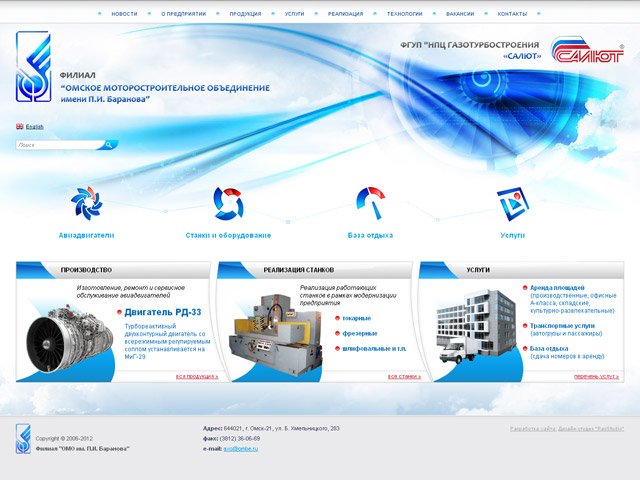Image resolution: width=640 pixels, height=480 pixels.
Task: Open the Станки и оборудование label link
Action: click(228, 236)
